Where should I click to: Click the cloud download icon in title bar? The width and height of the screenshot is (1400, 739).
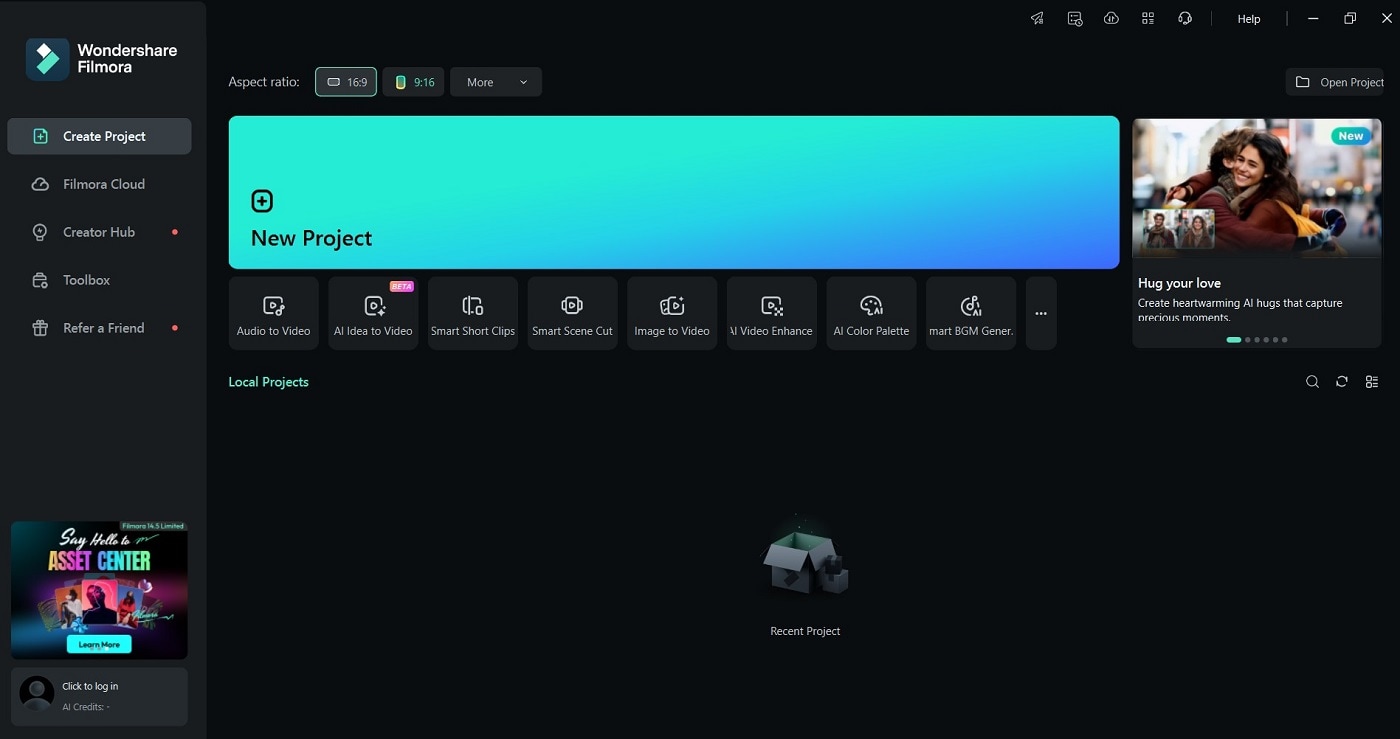[x=1111, y=19]
